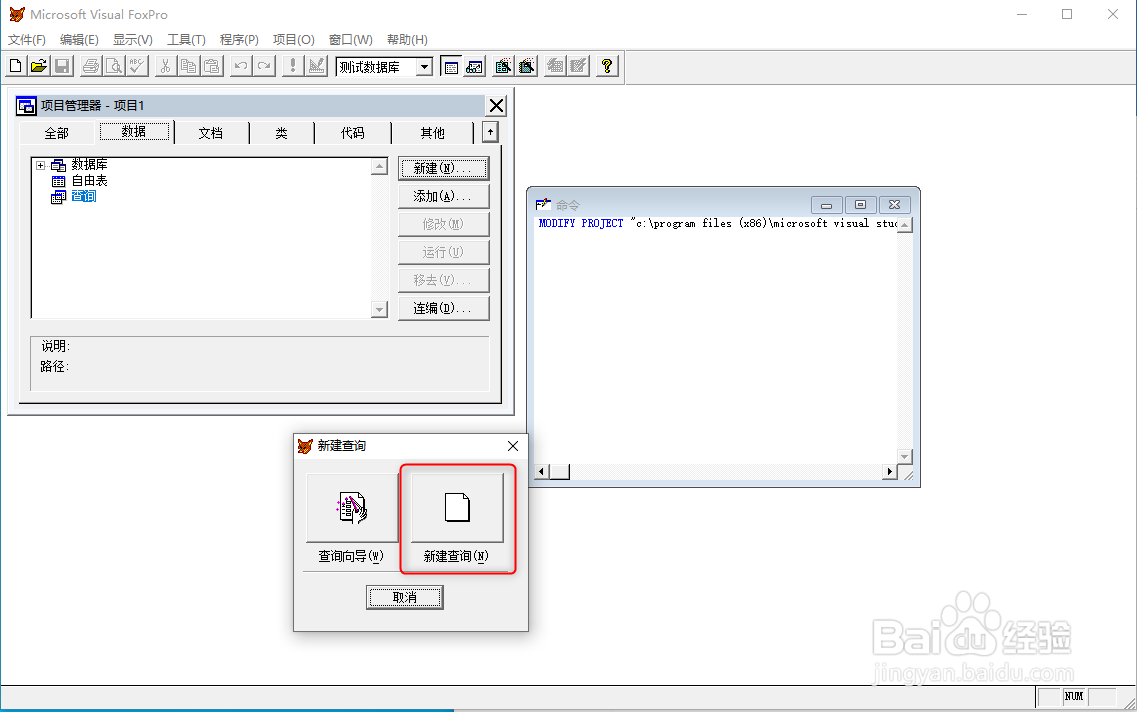Screen dimensions: 1137x712
Task: Click tree list scroll up arrow
Action: tap(379, 166)
